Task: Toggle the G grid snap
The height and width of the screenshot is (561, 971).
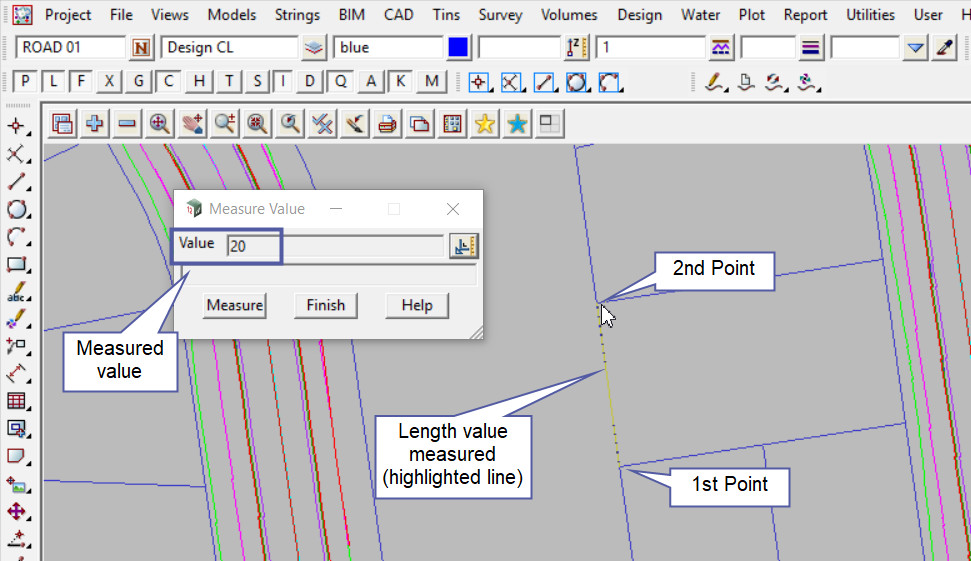Action: point(139,81)
